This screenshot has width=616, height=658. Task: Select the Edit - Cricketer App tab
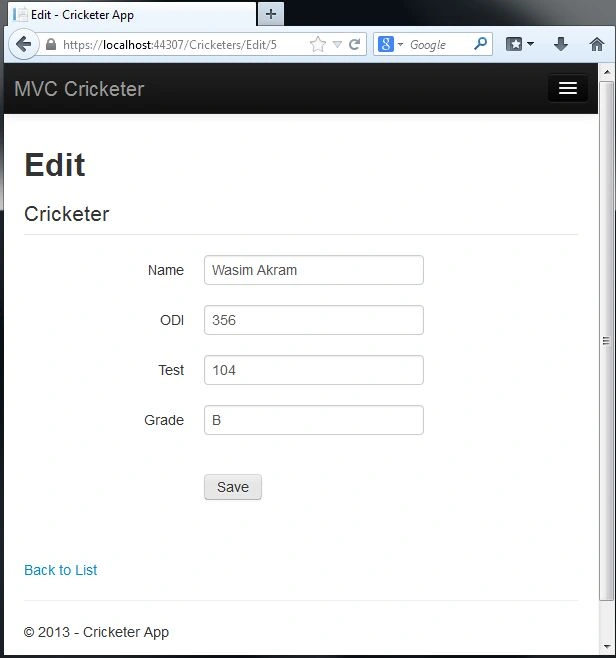point(131,15)
